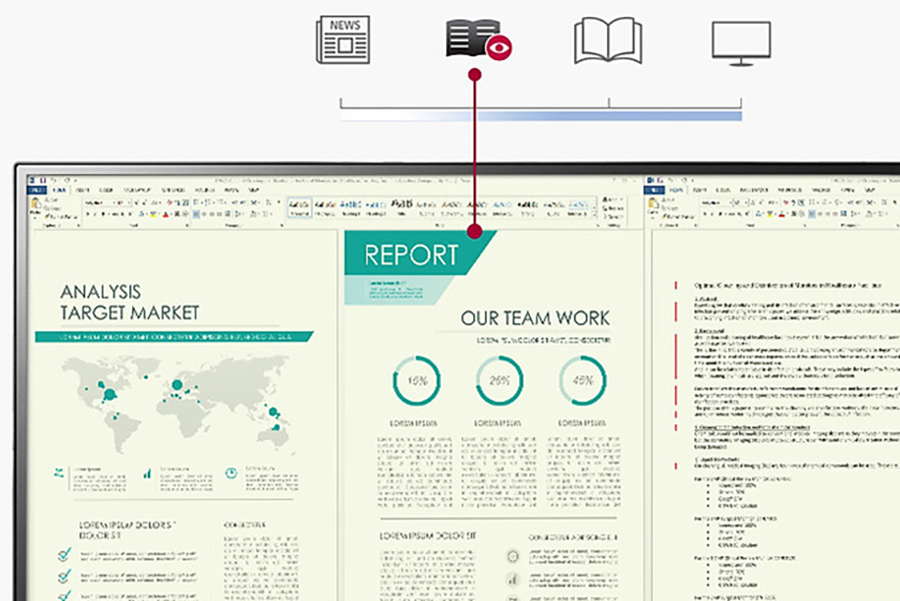Viewport: 900px width, 601px height.
Task: Click the blue gradient bar under the scale
Action: (x=541, y=116)
